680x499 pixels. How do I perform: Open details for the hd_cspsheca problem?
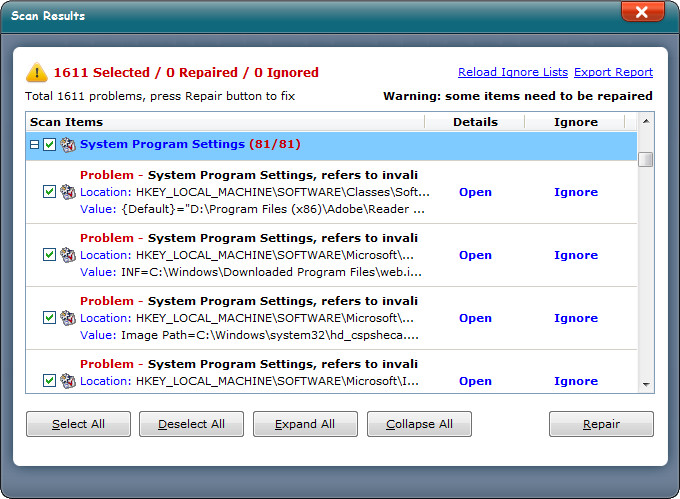click(x=475, y=318)
